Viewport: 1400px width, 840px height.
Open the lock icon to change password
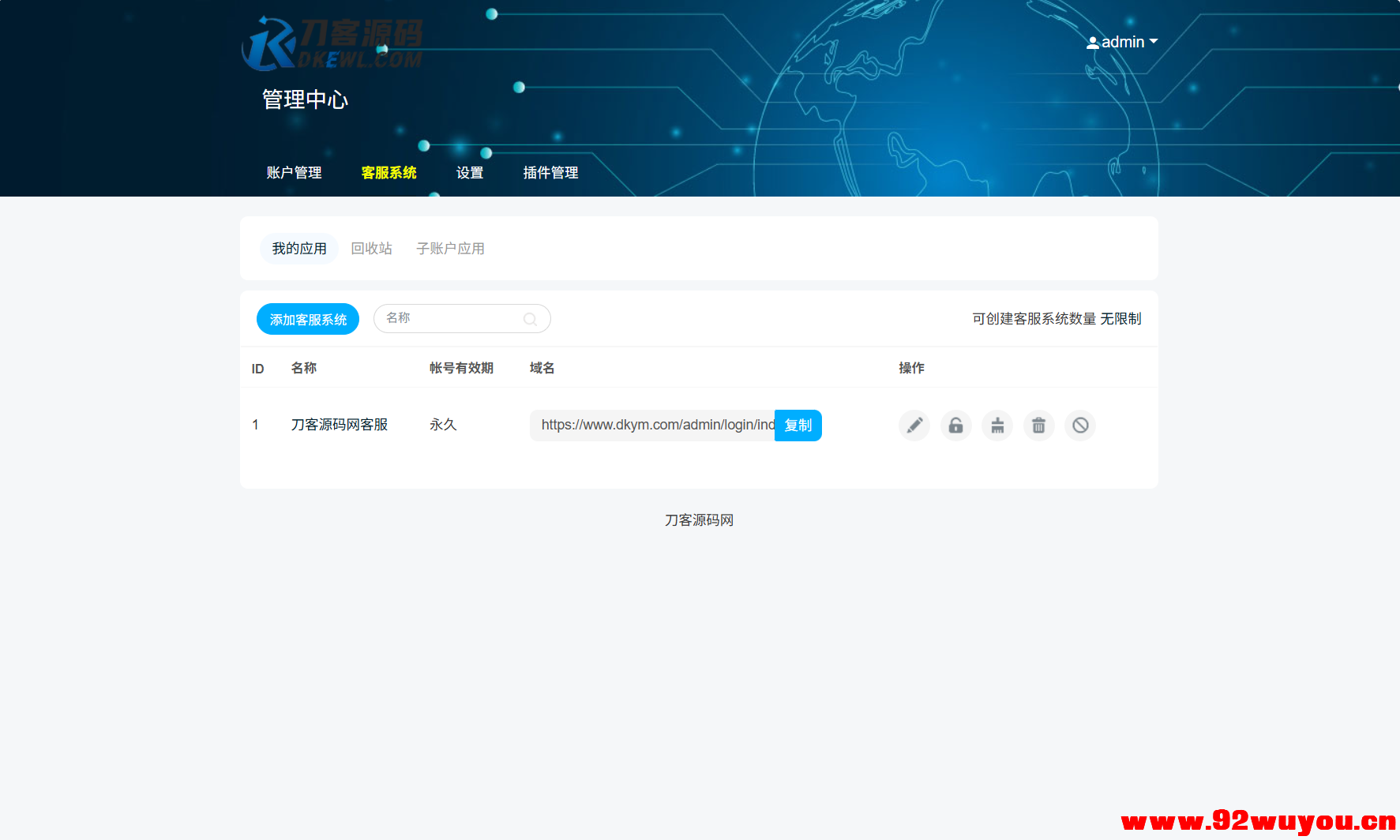tap(955, 426)
